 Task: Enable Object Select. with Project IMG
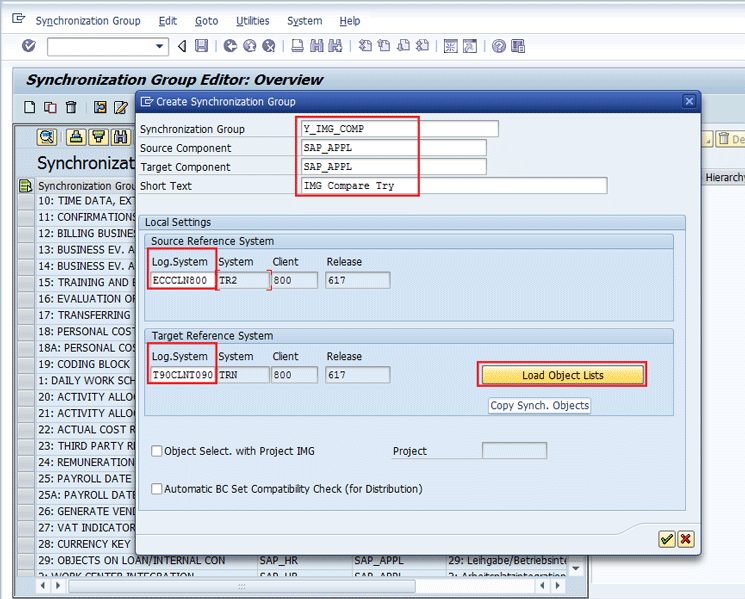[x=157, y=451]
